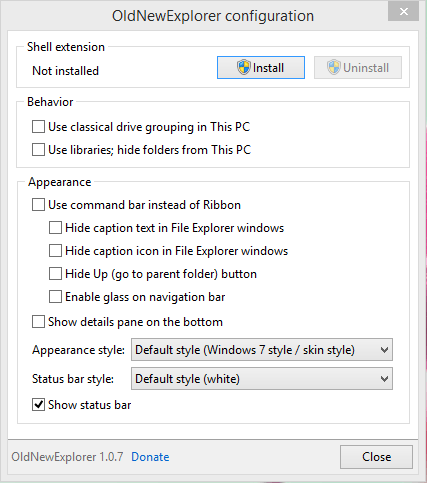
Task: Click the Install button with shield icon
Action: [x=261, y=68]
